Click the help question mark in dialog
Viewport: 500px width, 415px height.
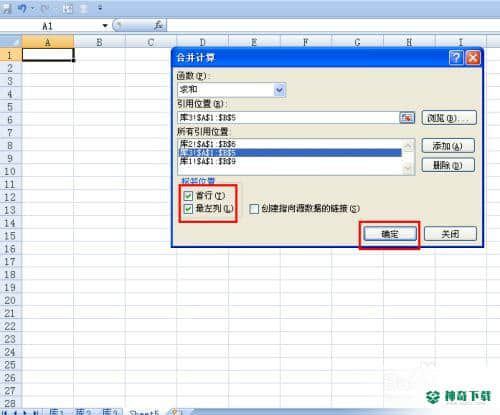[x=456, y=58]
